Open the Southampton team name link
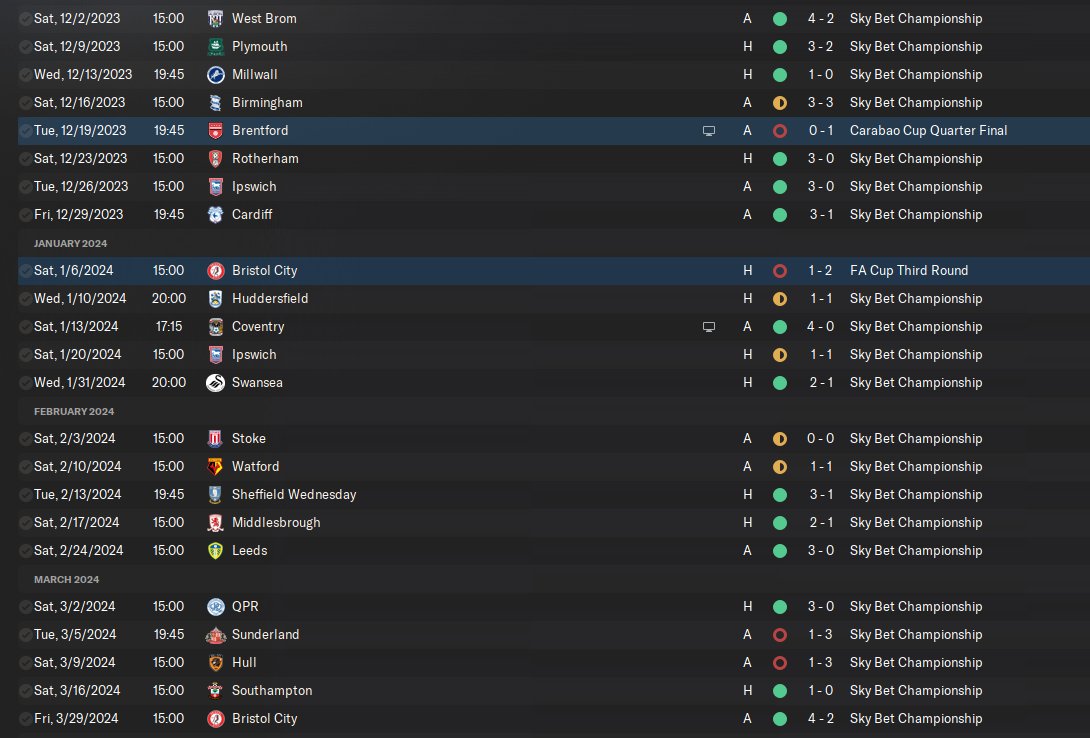The width and height of the screenshot is (1090, 738). [272, 691]
